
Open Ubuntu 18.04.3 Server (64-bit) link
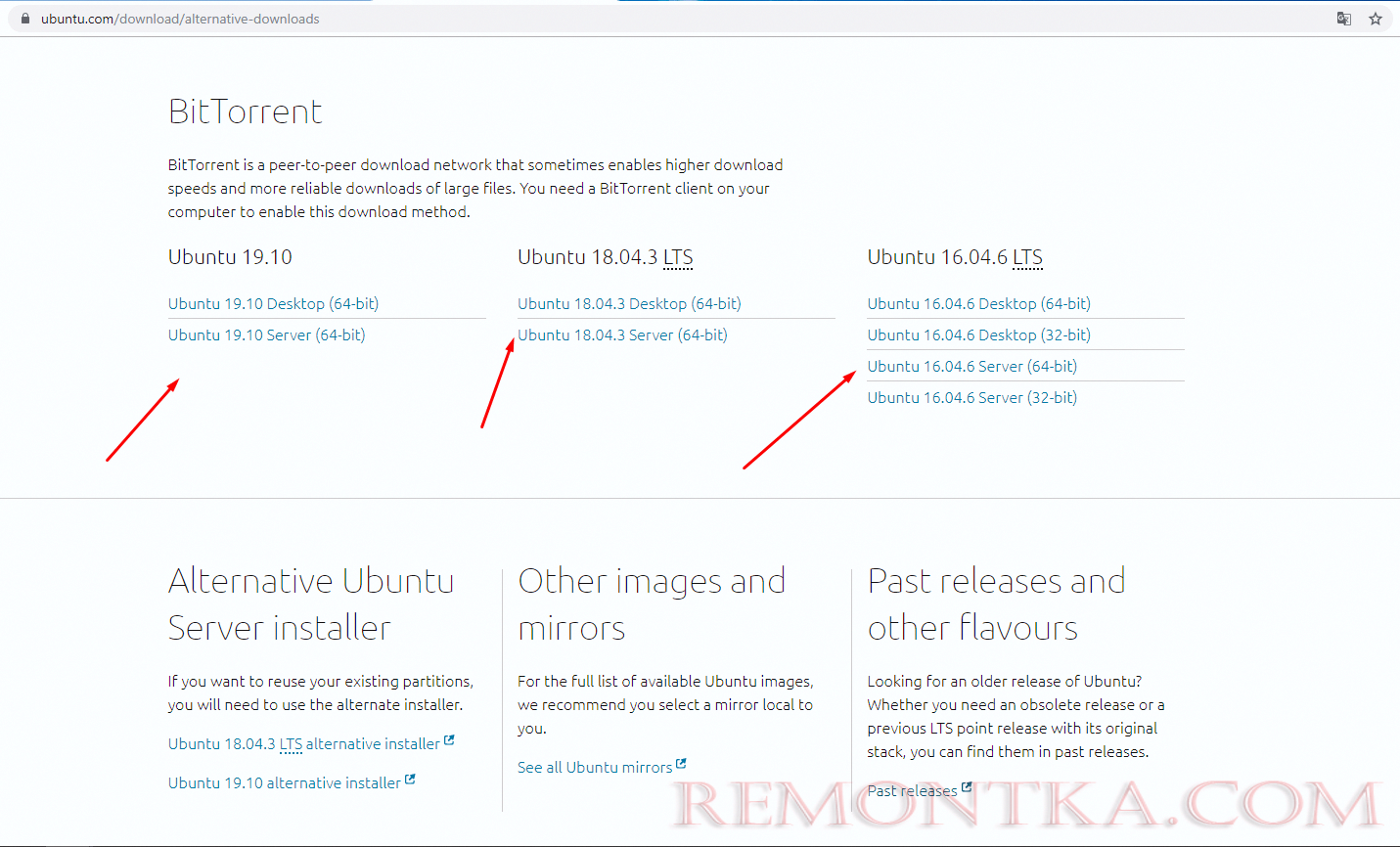pos(622,335)
